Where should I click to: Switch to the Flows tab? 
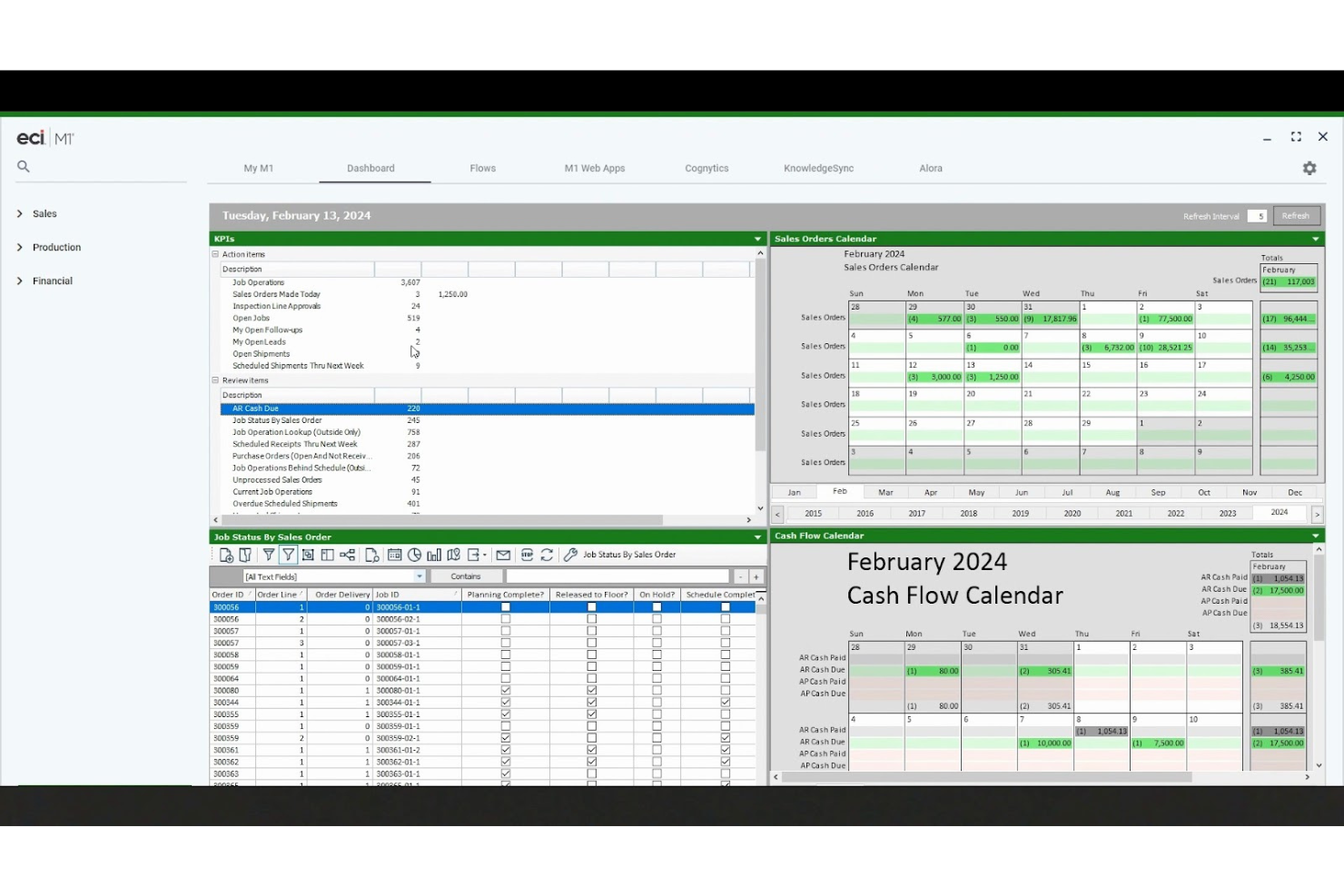(x=483, y=168)
